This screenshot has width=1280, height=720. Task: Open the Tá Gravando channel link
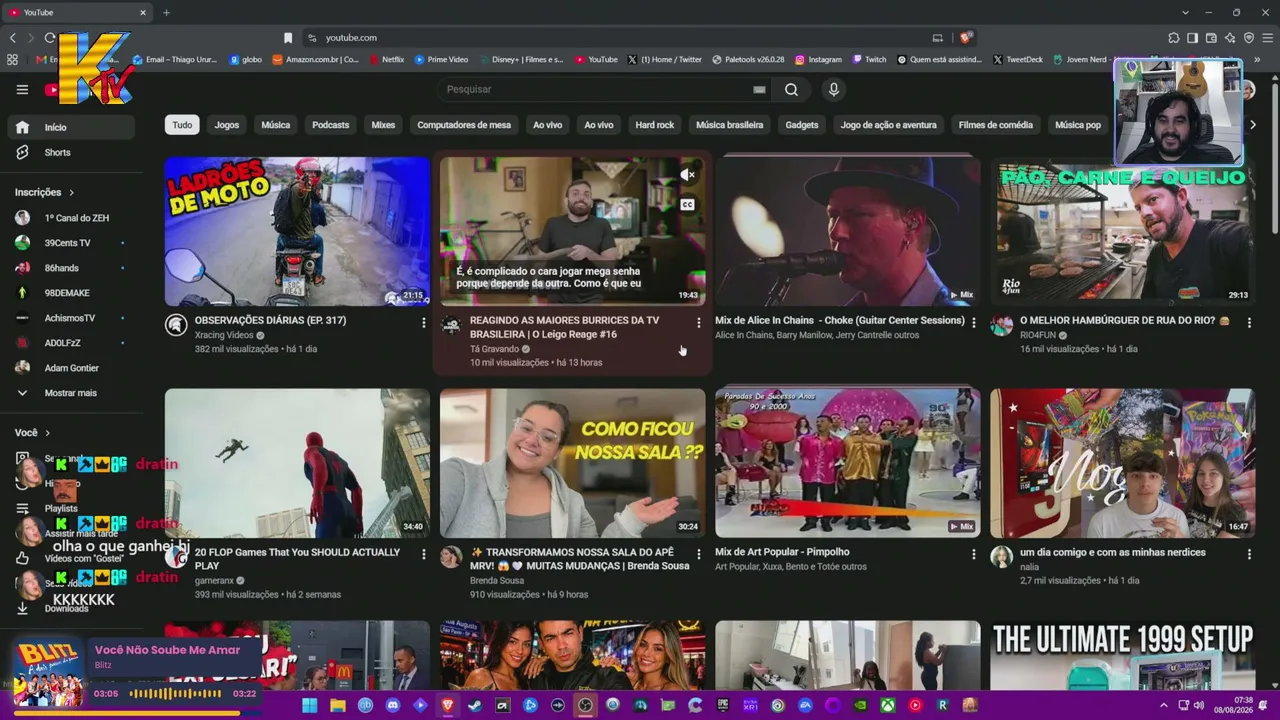tap(494, 349)
